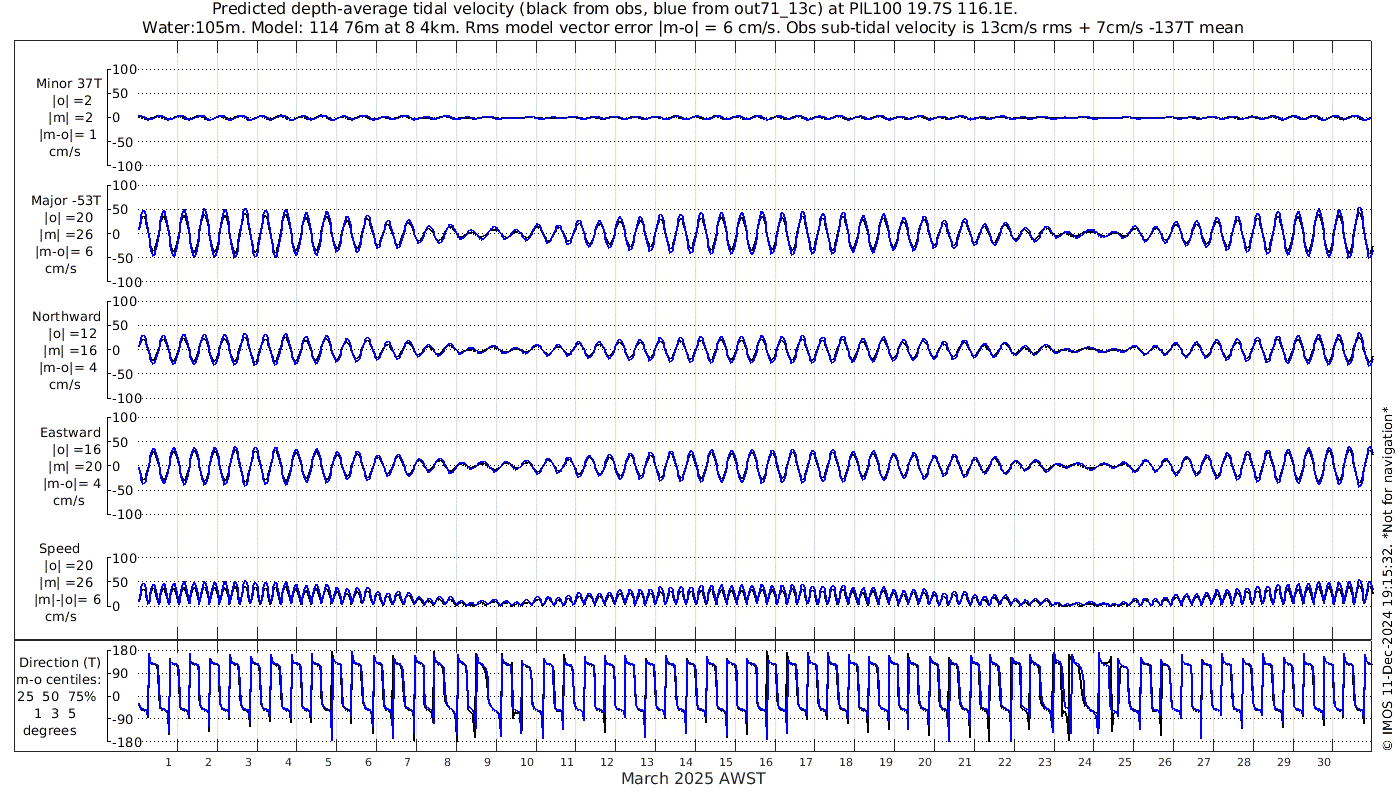1400x800 pixels.
Task: Click the IMOS 'Not for navigation' copyright notice
Action: pos(1387,578)
